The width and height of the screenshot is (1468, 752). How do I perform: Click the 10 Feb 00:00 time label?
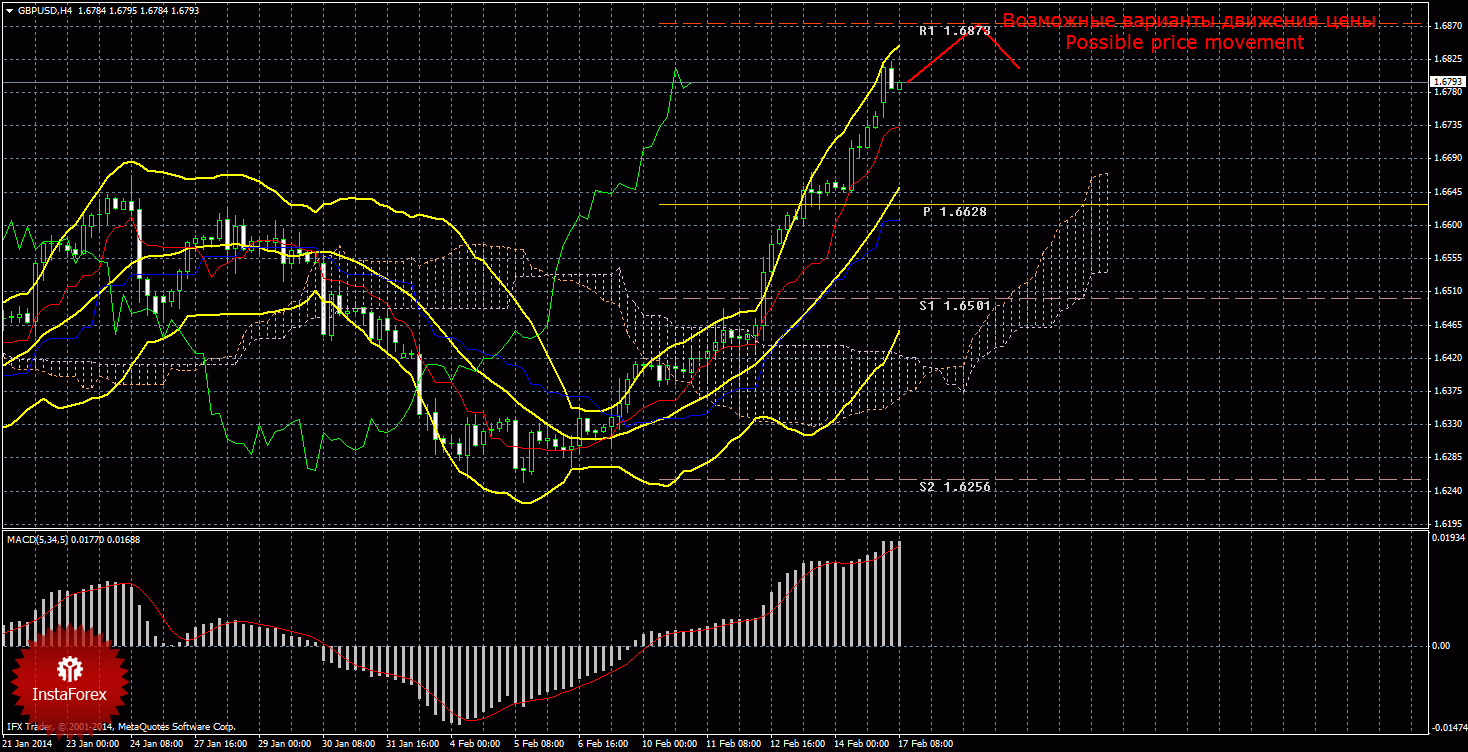(668, 744)
